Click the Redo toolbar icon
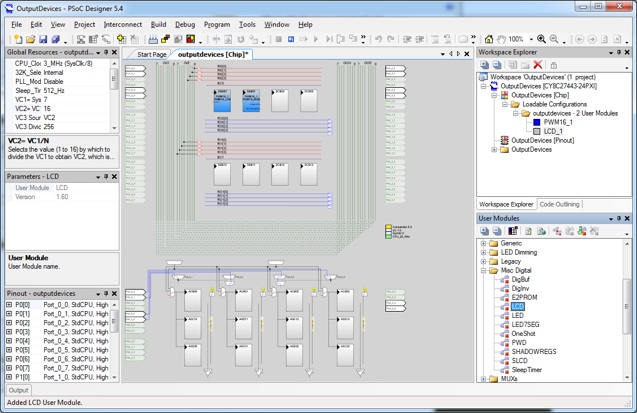 (x=391, y=39)
